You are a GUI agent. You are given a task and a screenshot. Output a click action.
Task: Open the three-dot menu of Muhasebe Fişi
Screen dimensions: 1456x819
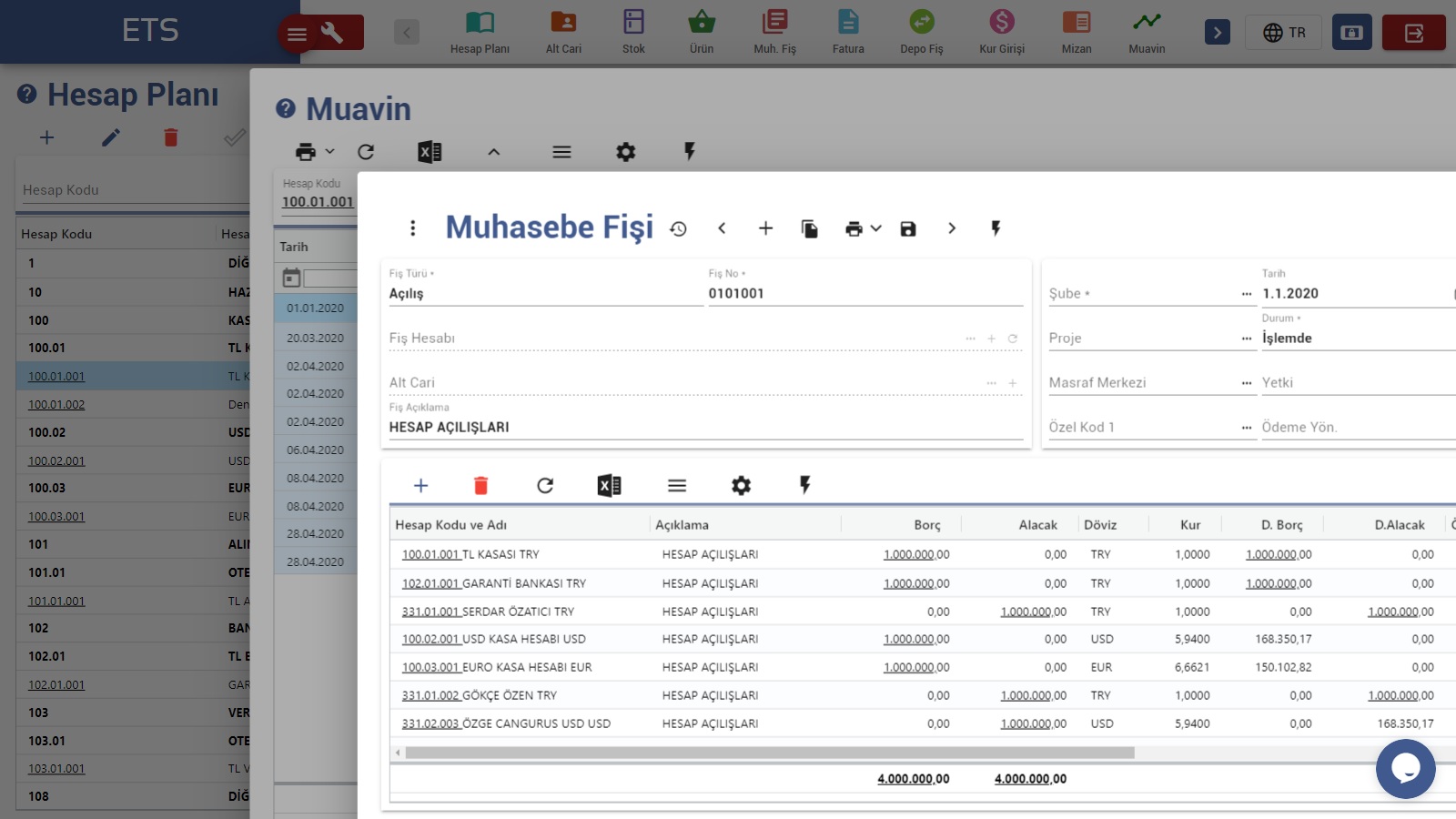tap(412, 228)
